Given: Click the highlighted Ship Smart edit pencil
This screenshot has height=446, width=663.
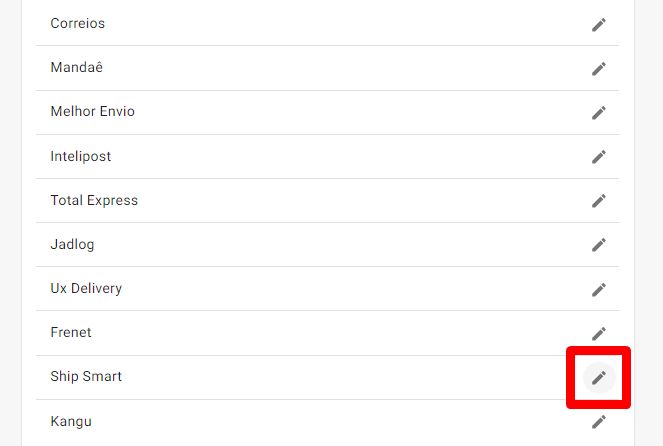Looking at the screenshot, I should 598,377.
